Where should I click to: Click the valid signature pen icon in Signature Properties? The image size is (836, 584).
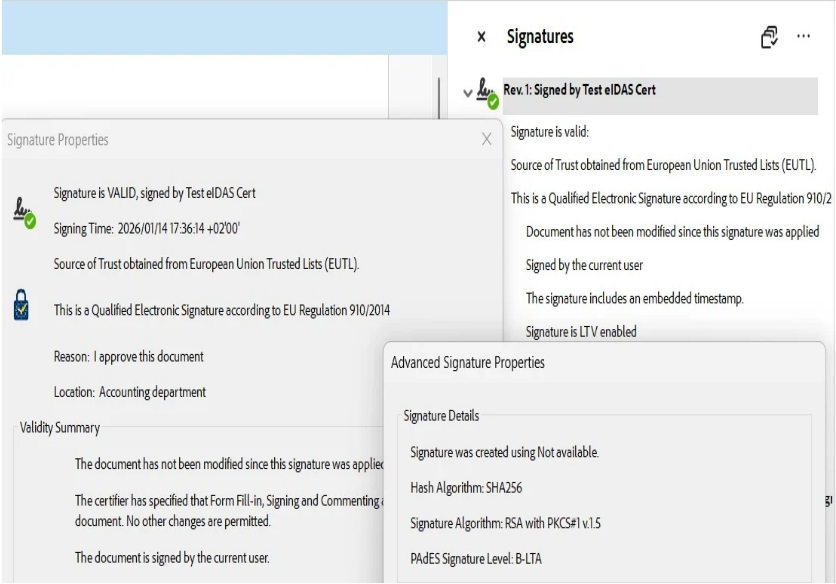[x=25, y=213]
